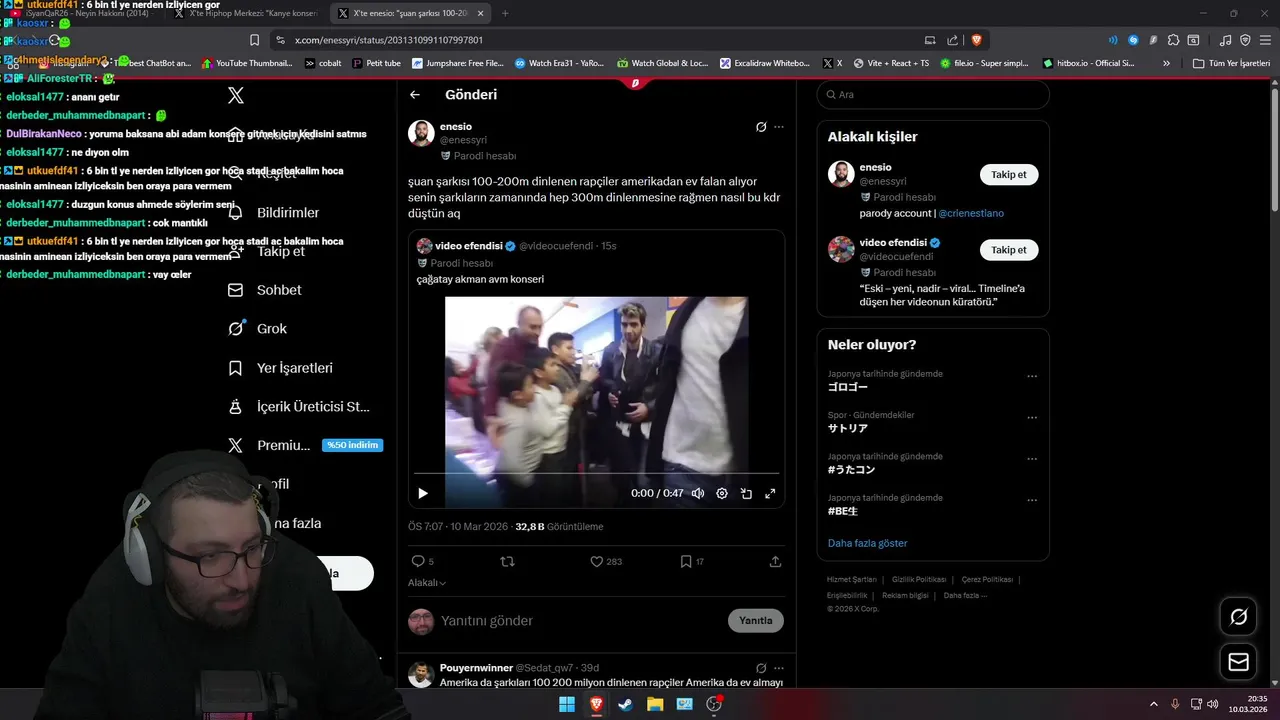Click the reply icon with 5 replies
Screen dimensions: 1280x720
pyautogui.click(x=423, y=562)
